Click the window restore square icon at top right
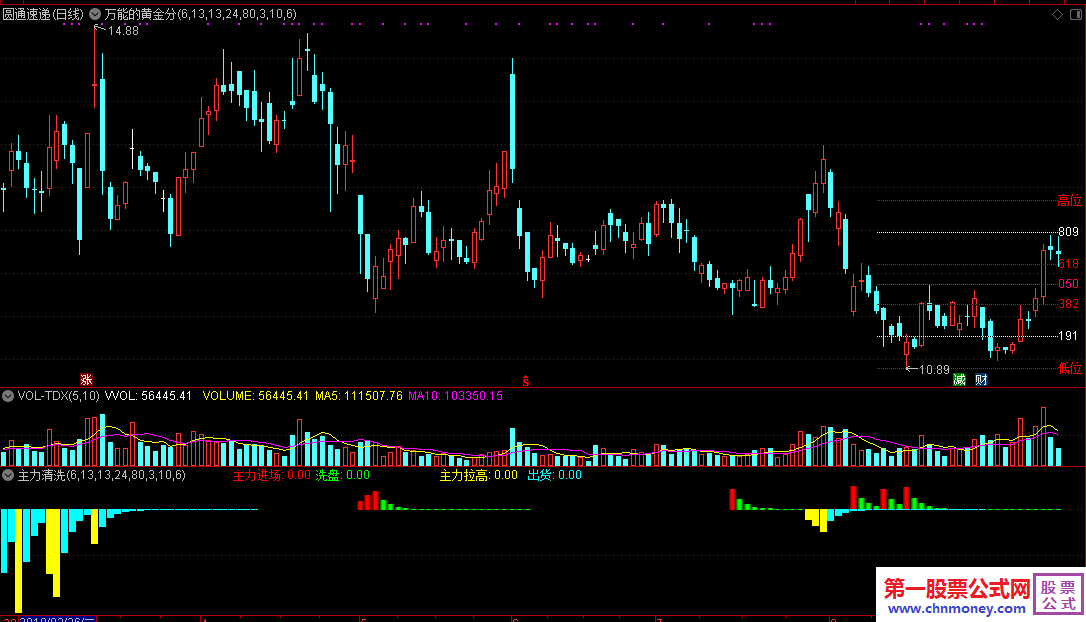Viewport: 1086px width, 622px height. (x=1077, y=14)
